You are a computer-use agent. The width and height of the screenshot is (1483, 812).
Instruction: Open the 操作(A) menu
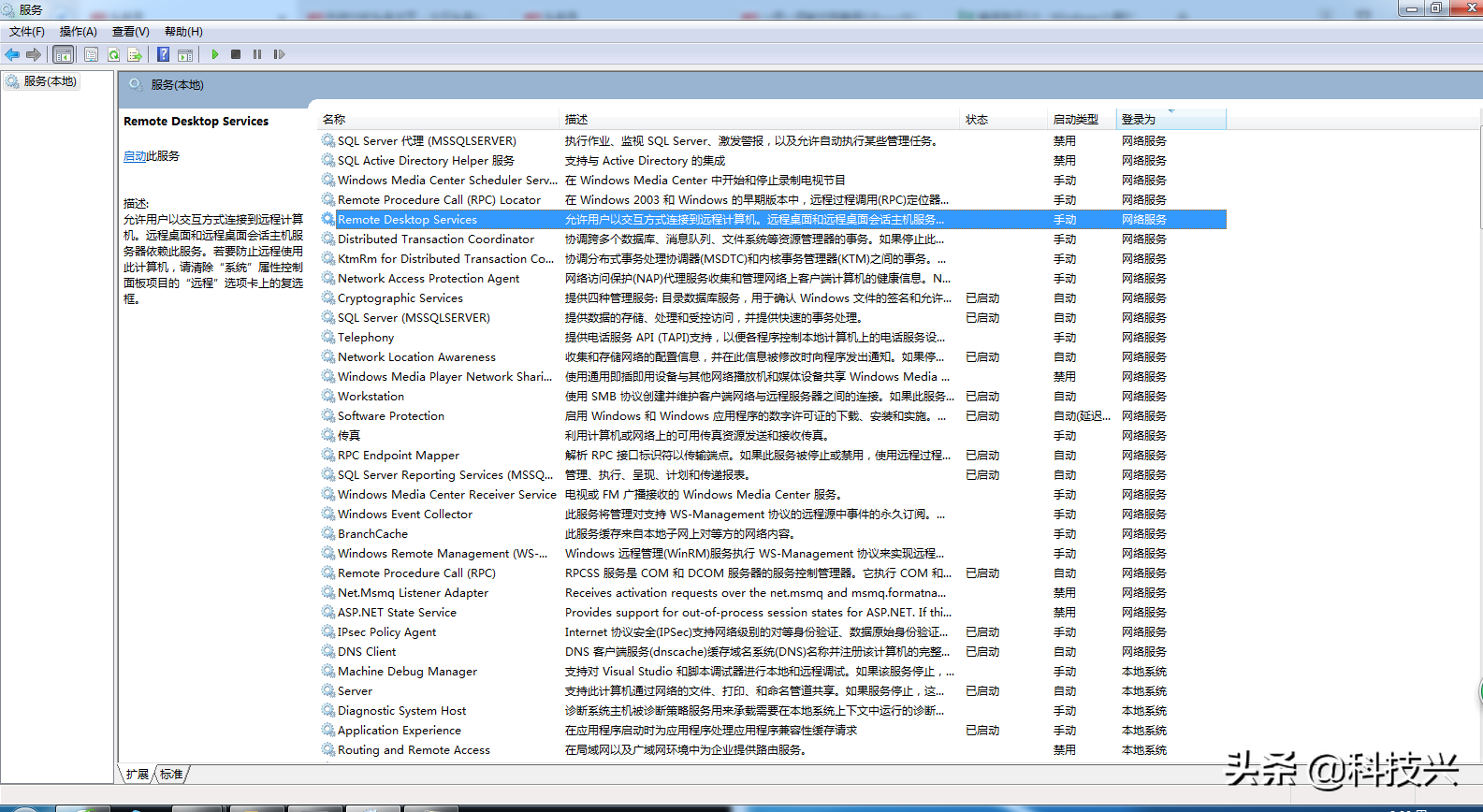click(x=79, y=32)
